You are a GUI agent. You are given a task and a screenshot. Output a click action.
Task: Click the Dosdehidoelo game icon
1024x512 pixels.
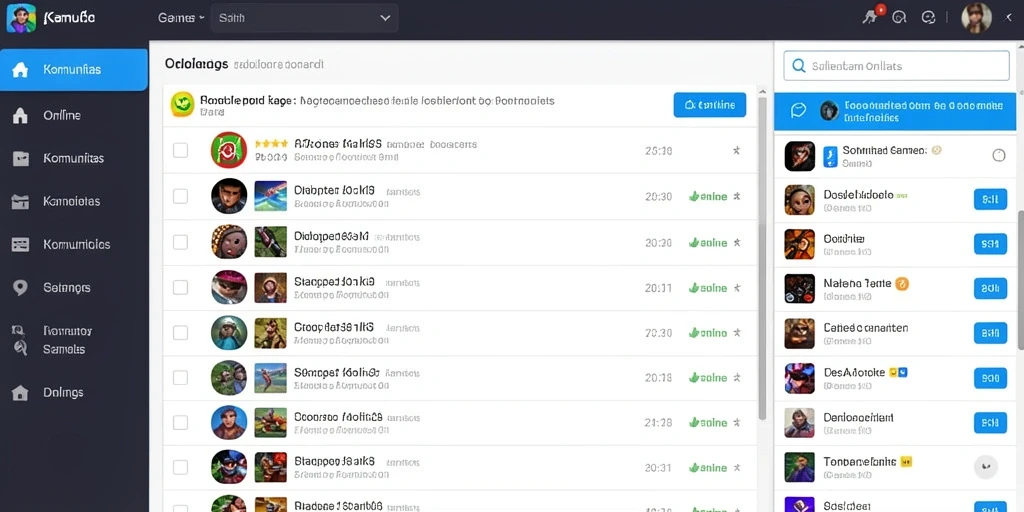799,200
